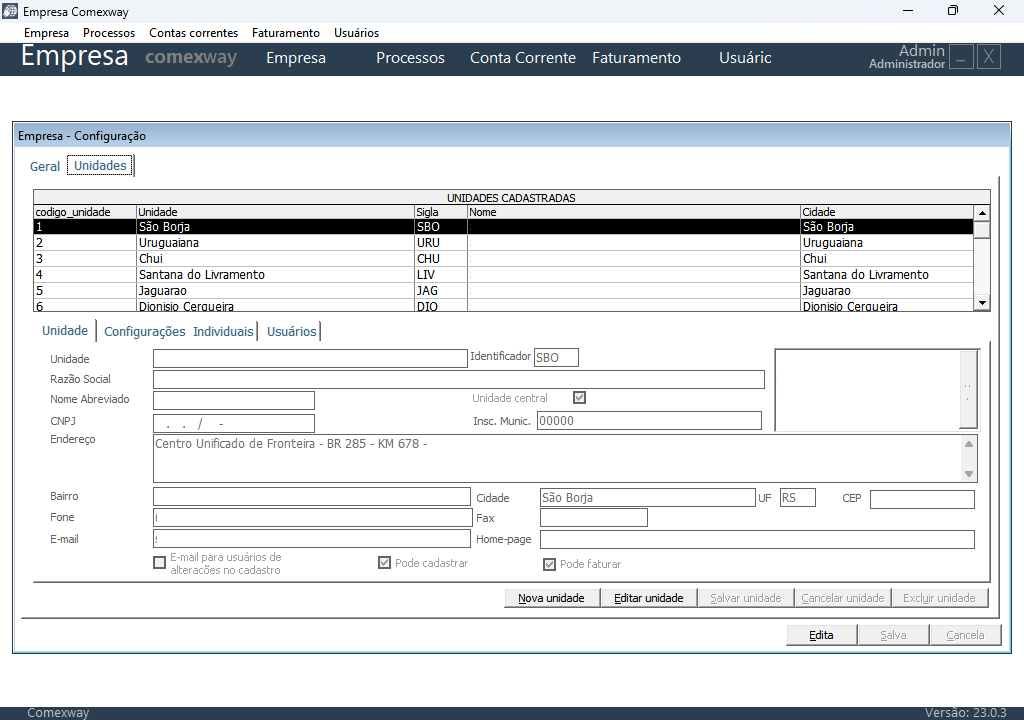Click the codigo_unidade column header
This screenshot has width=1024, height=720.
85,212
